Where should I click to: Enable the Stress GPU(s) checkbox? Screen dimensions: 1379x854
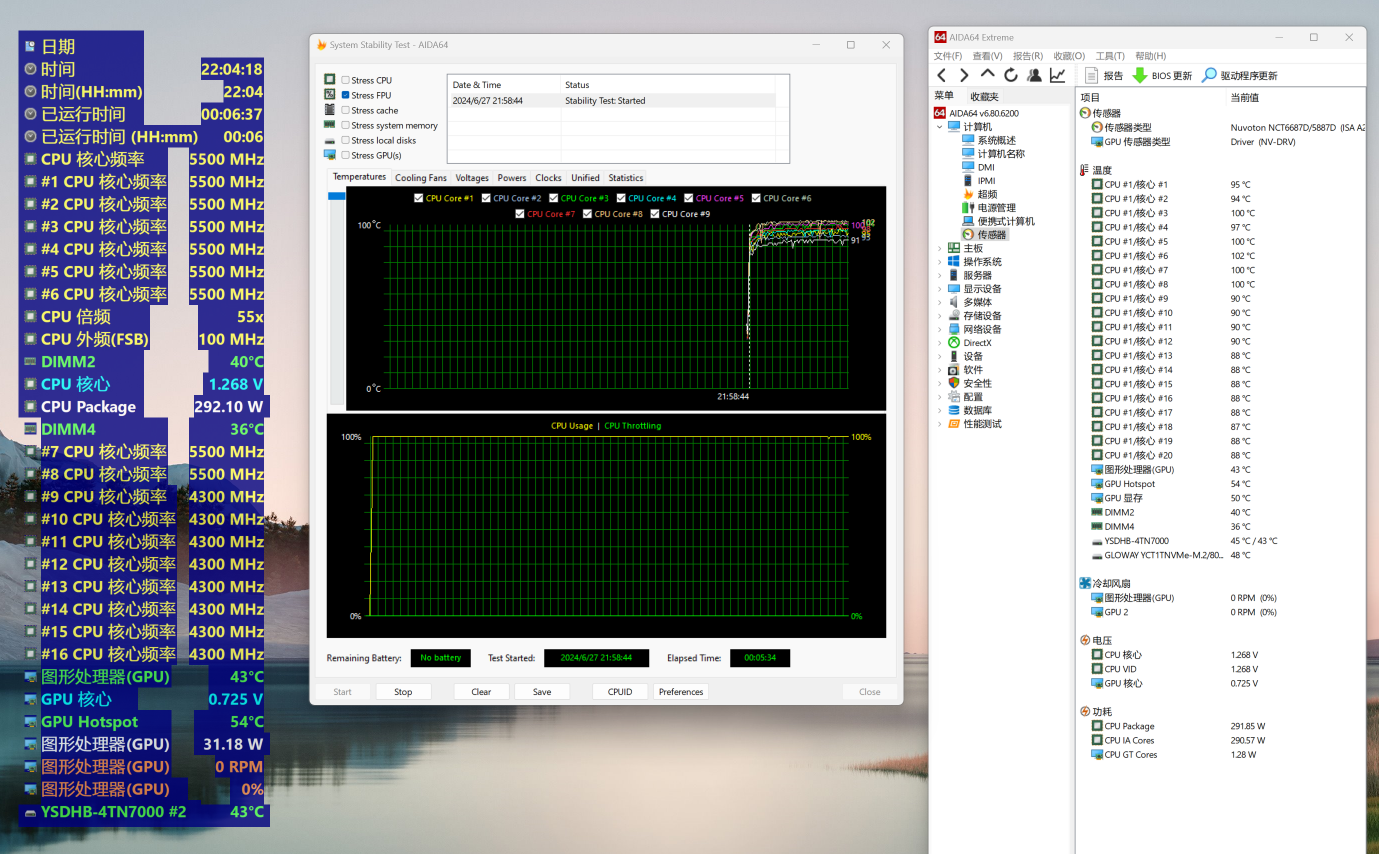click(x=345, y=155)
